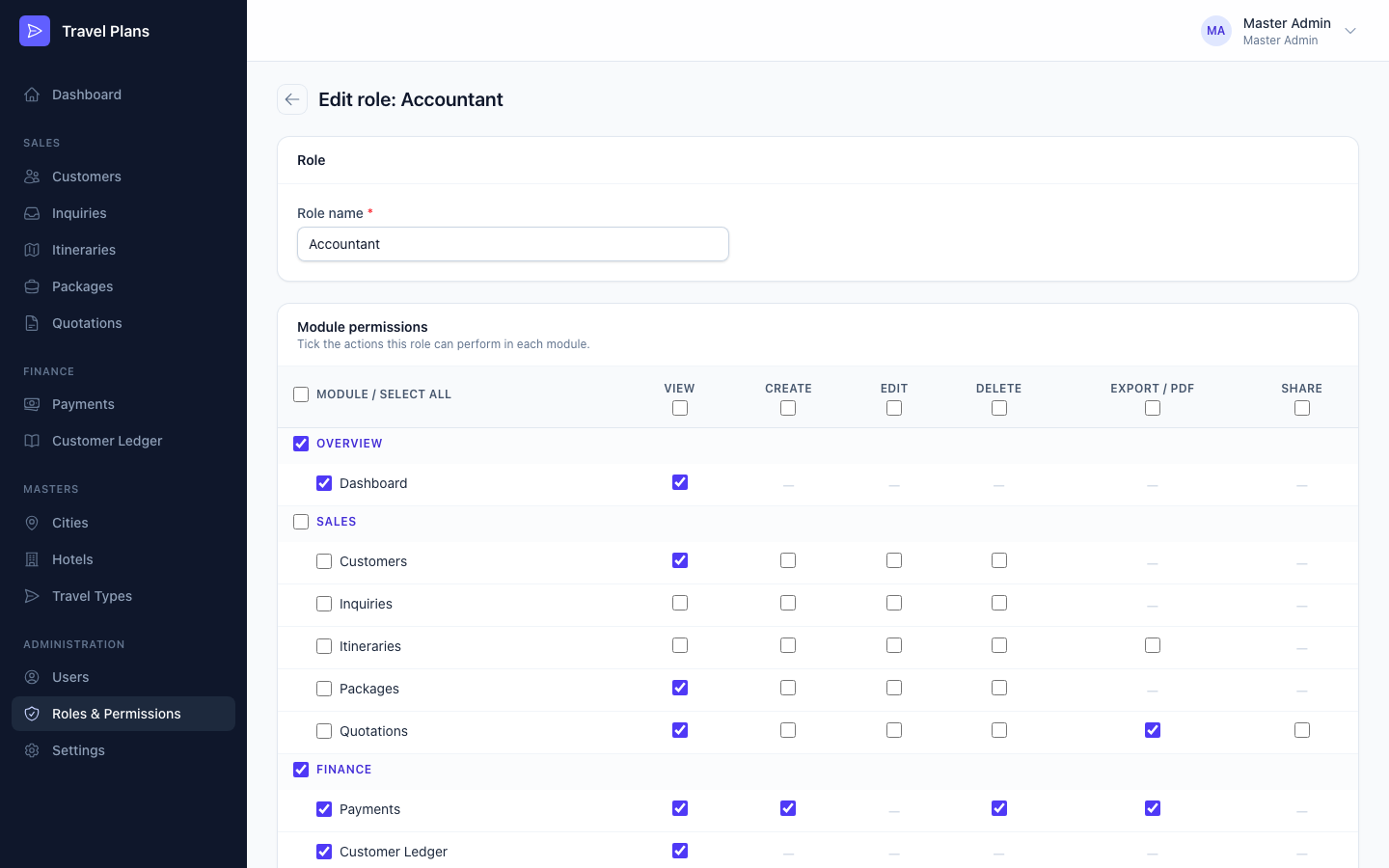This screenshot has height=868, width=1389.
Task: Open the Users page from sidebar
Action: (123, 677)
